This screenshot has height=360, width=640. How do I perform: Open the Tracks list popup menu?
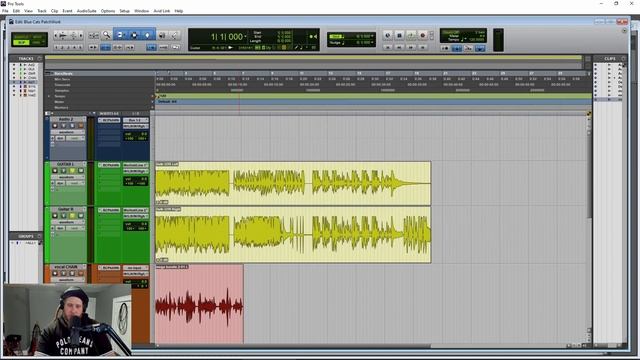click(x=40, y=58)
